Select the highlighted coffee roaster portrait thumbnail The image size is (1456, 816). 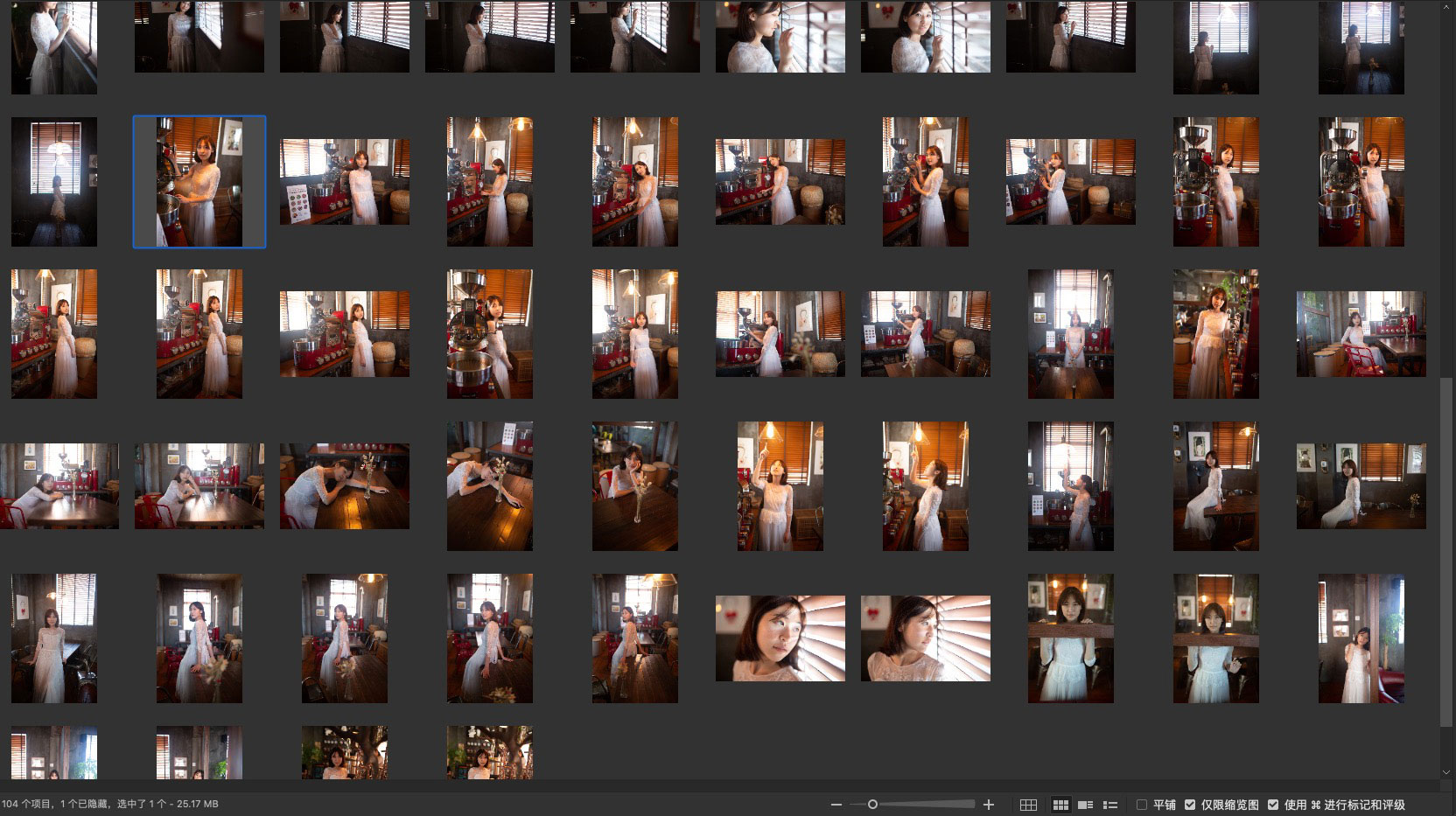click(199, 182)
